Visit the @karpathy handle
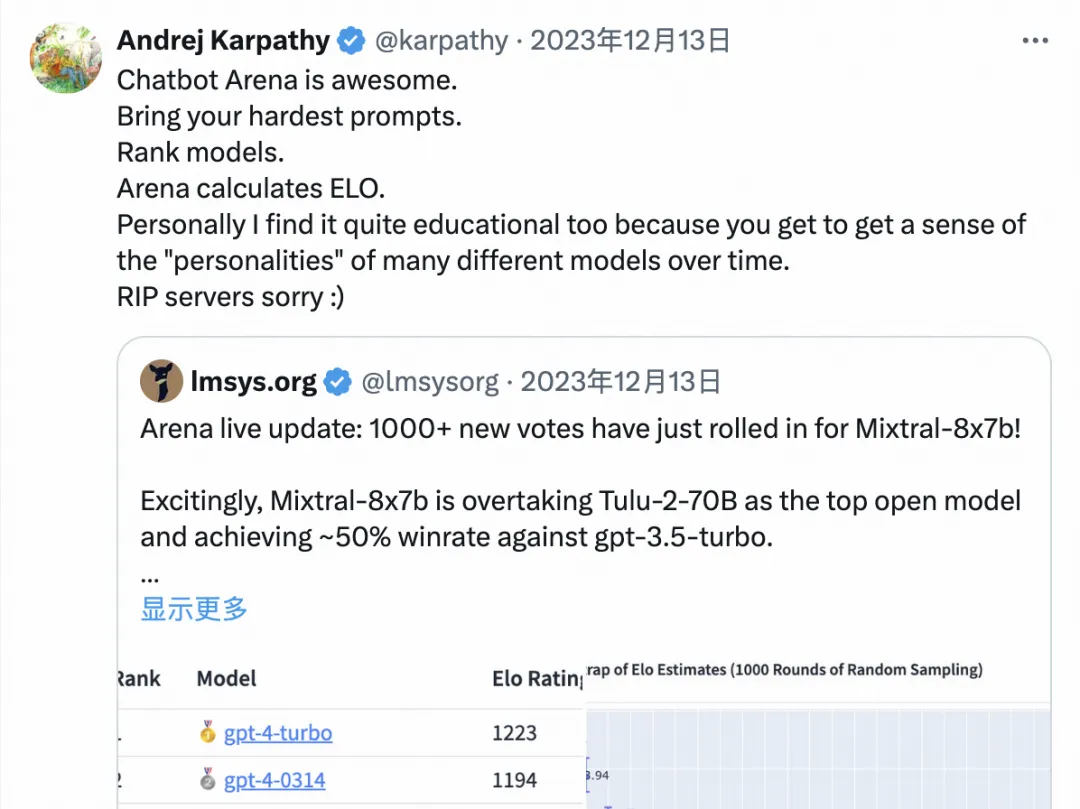Viewport: 1080px width, 809px height. (442, 40)
